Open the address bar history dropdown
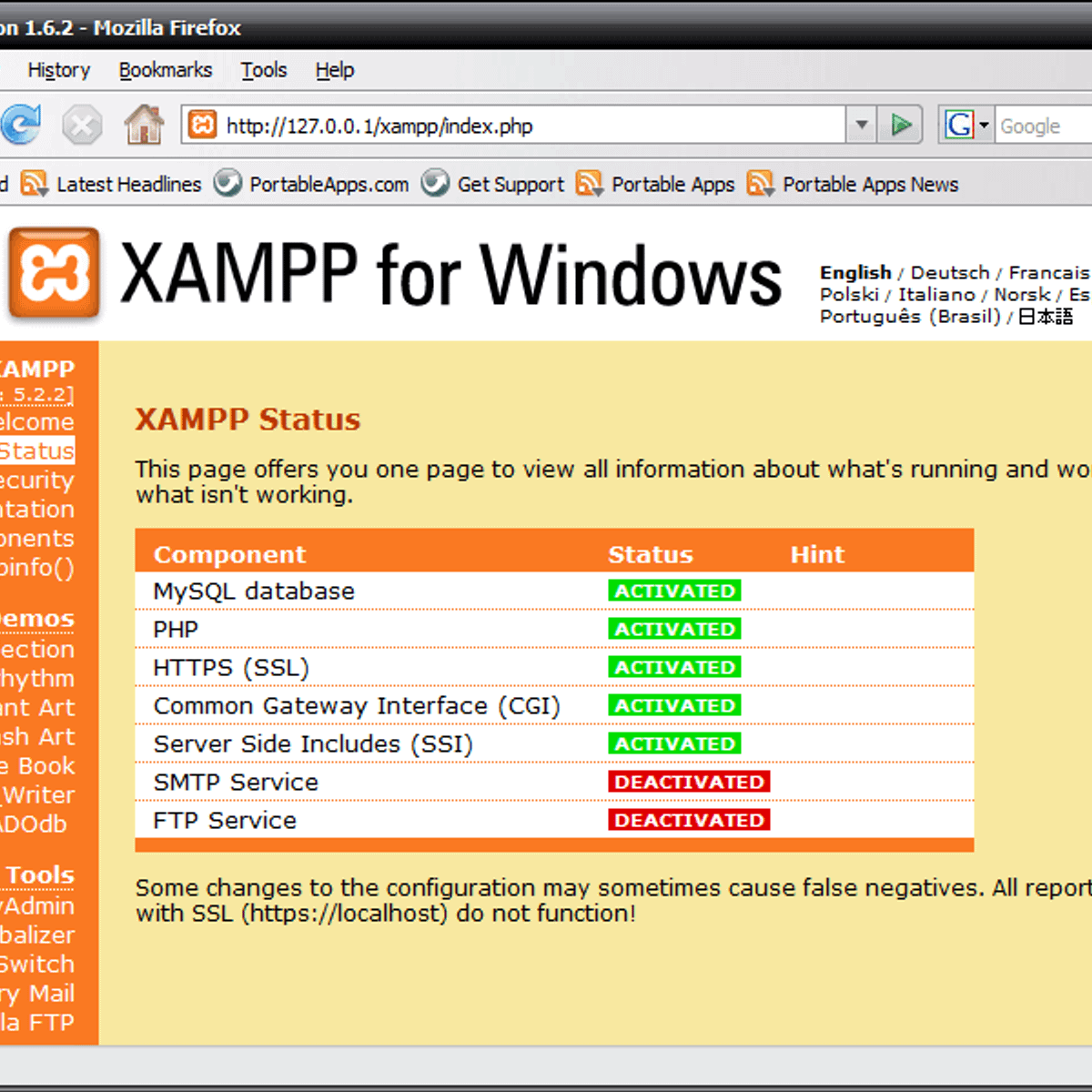The height and width of the screenshot is (1092, 1092). tap(861, 125)
